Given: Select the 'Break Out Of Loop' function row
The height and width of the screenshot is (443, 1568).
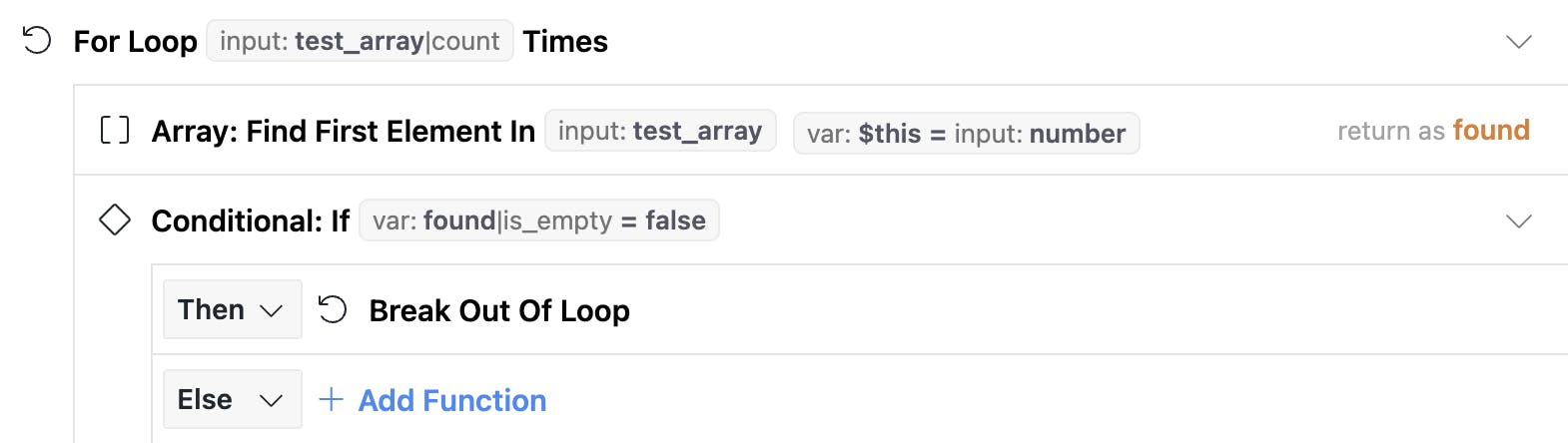Looking at the screenshot, I should (x=499, y=310).
